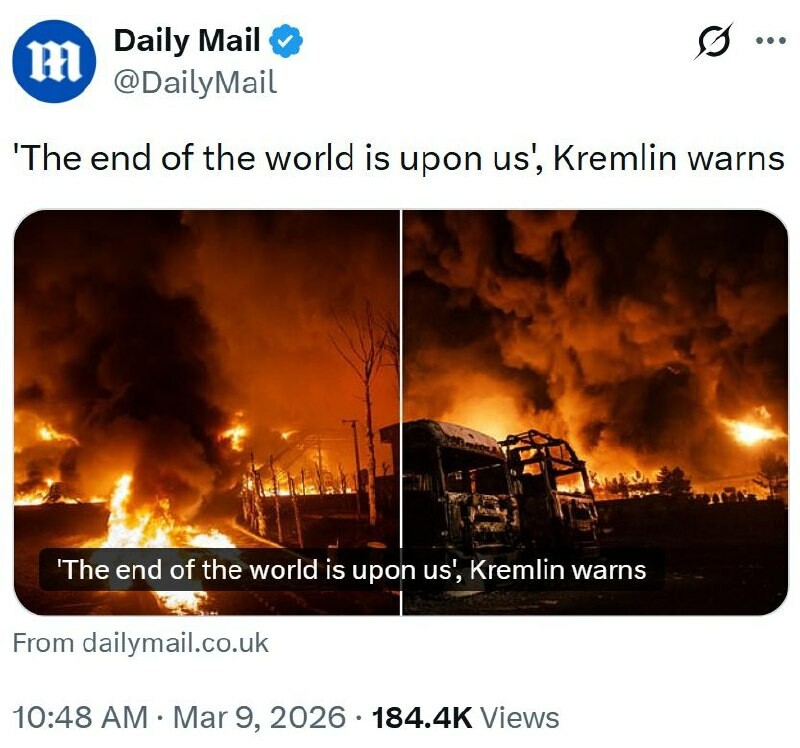Select the tweet text about Kremlin warning
The height and width of the screenshot is (748, 800).
pyautogui.click(x=398, y=158)
